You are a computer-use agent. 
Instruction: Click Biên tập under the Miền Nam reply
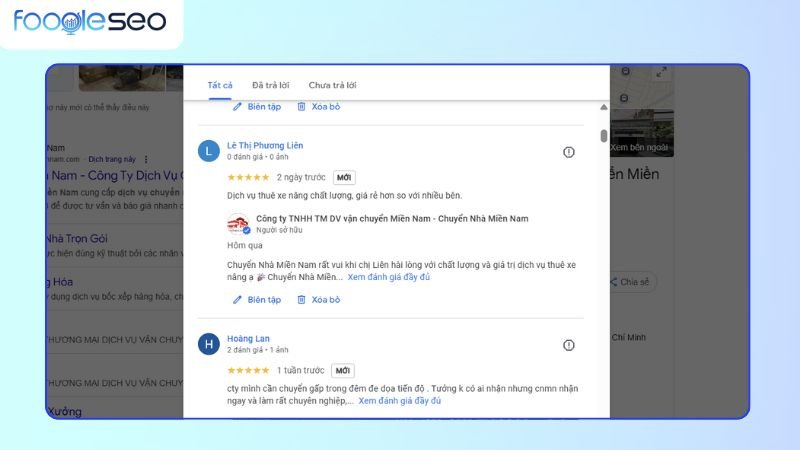(x=256, y=299)
